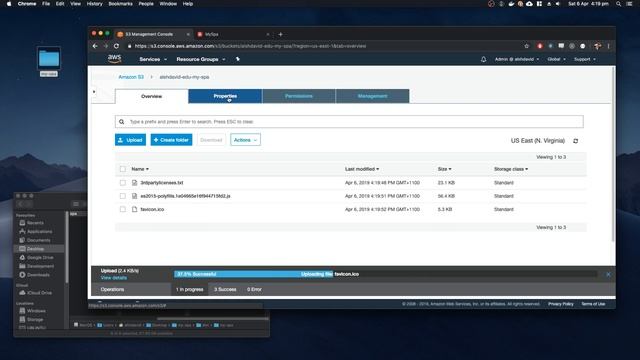Open the AWS notifications bell

coord(483,59)
